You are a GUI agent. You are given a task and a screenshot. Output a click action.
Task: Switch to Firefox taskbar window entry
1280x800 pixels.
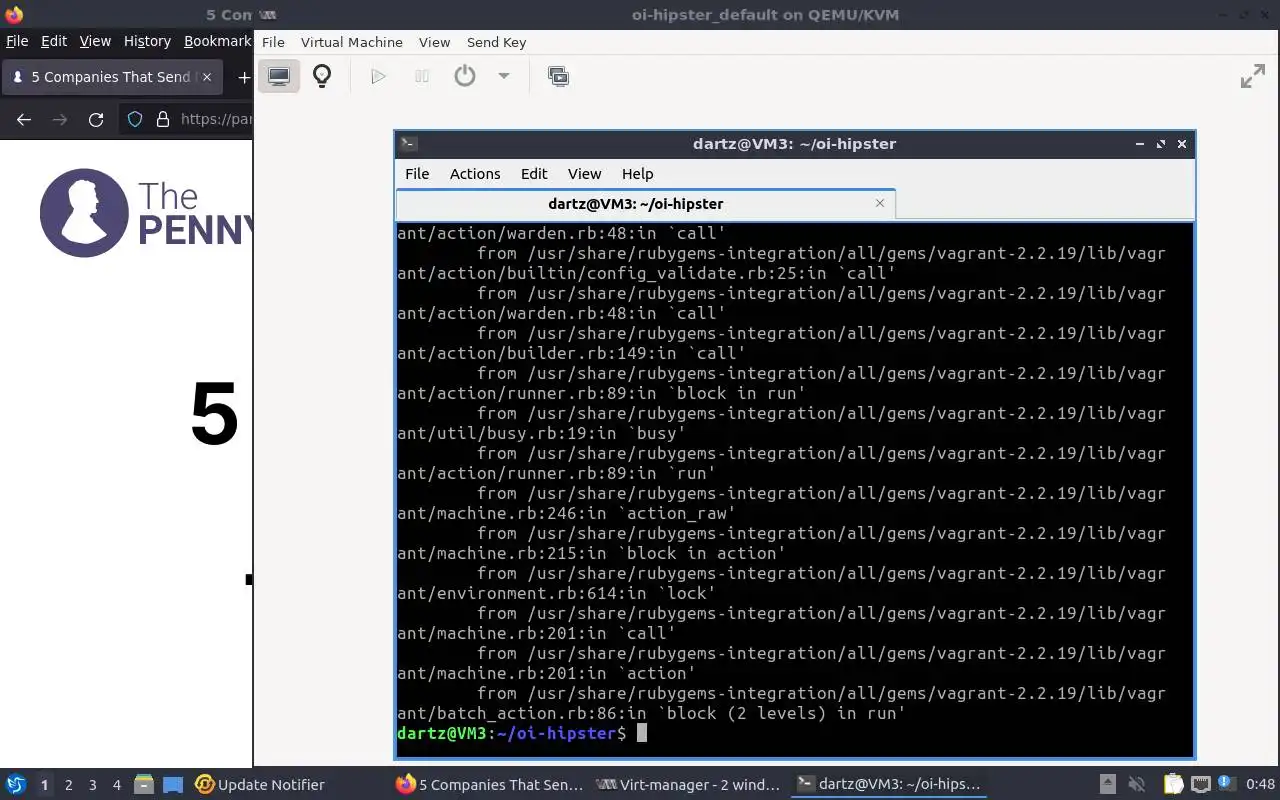pyautogui.click(x=489, y=785)
